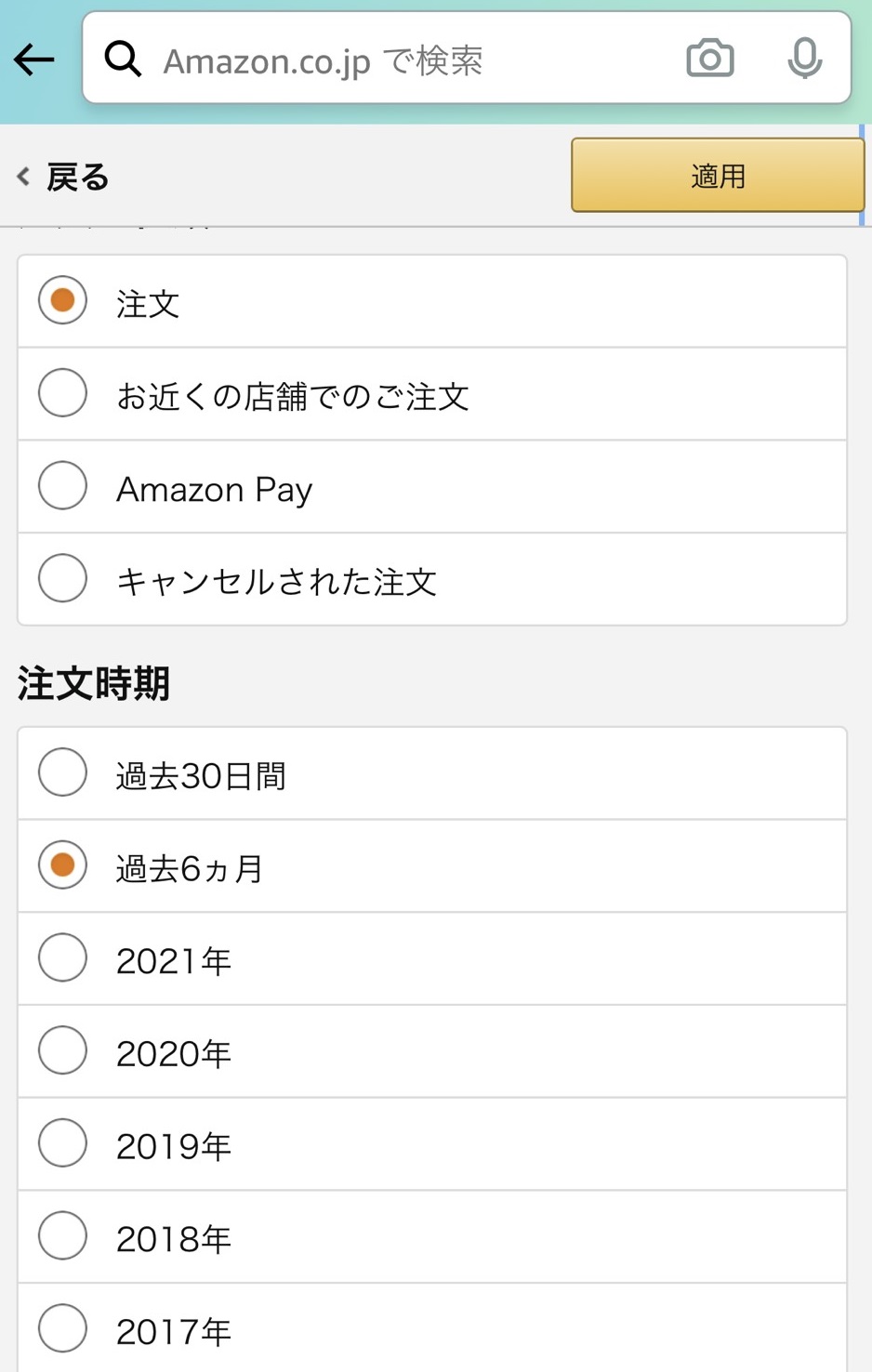Select the 注文 radio option
This screenshot has width=872, height=1372.
coord(62,300)
